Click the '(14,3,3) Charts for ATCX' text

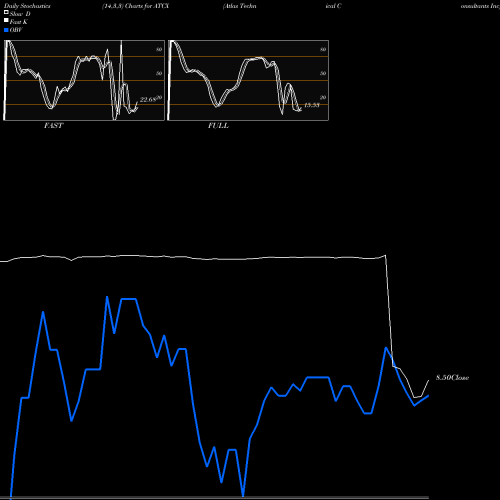[135, 6]
